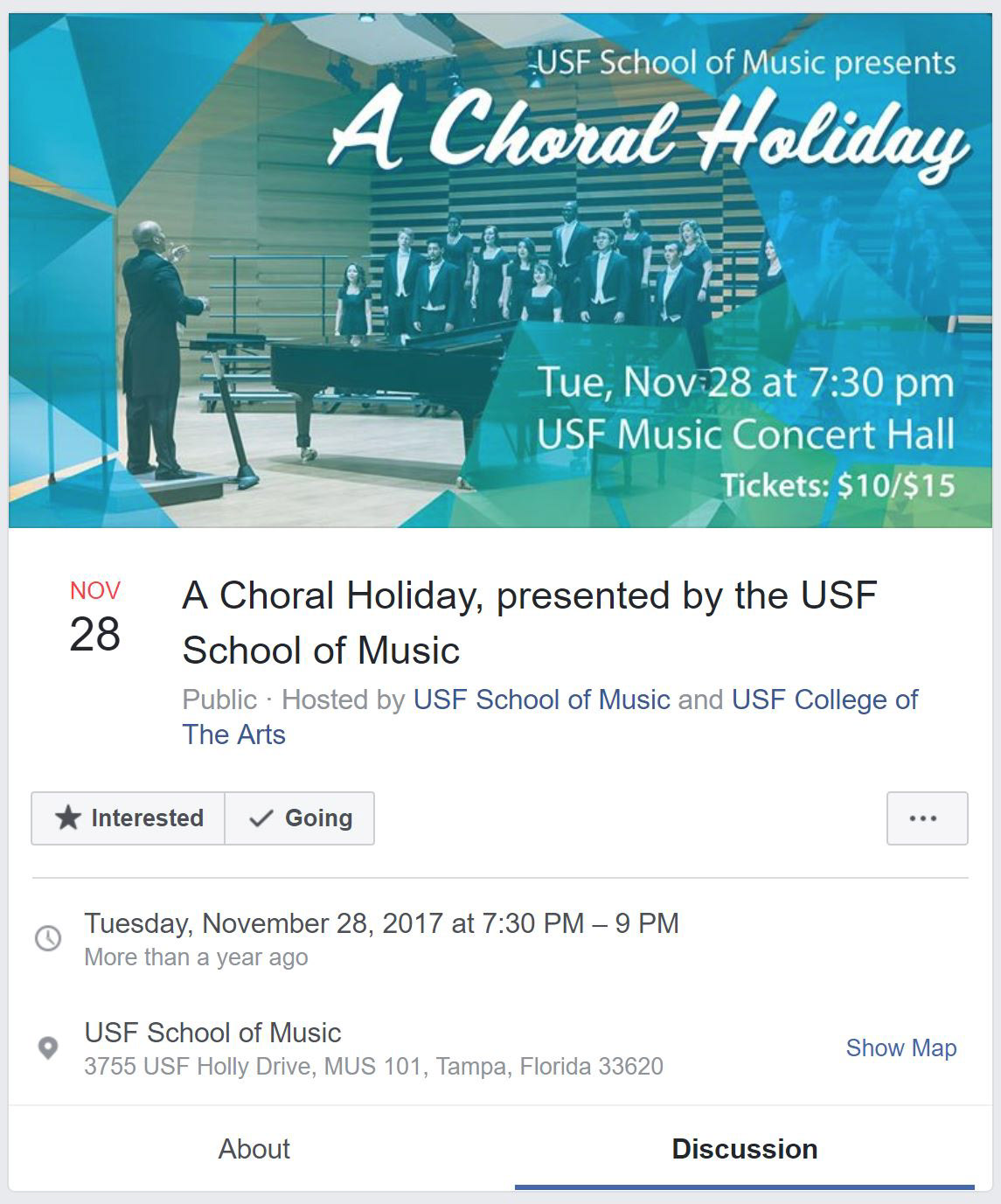Viewport: 1001px width, 1204px height.
Task: Click the Public privacy label
Action: (x=219, y=699)
